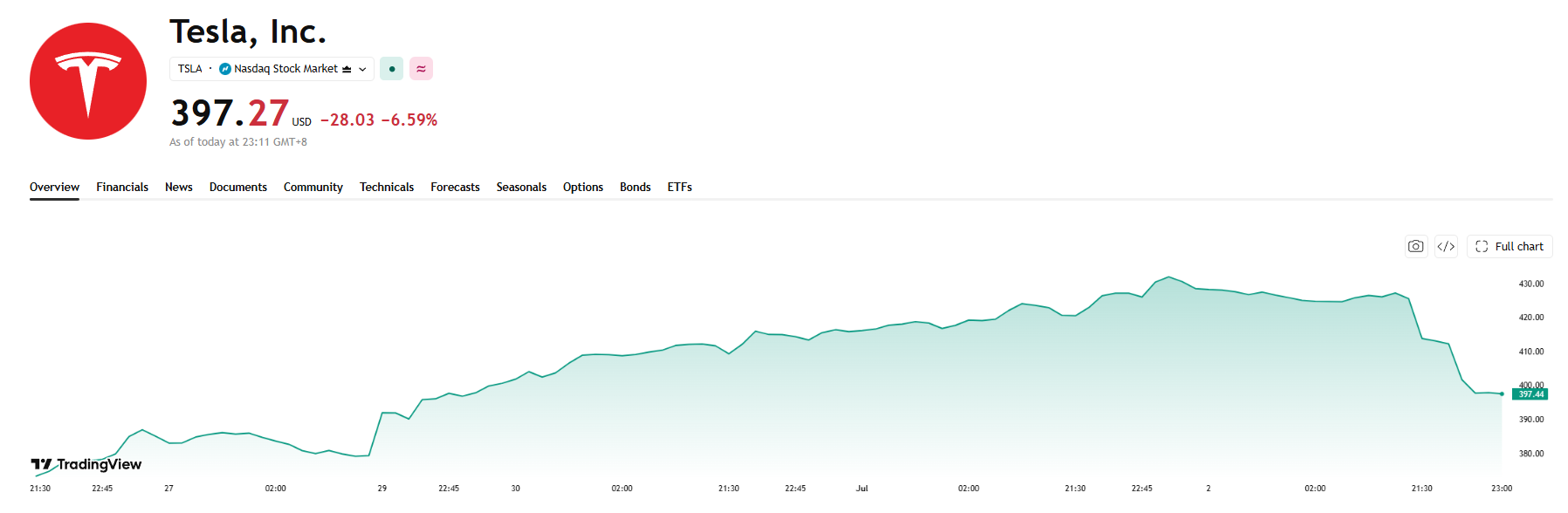Open the TSLA exchange selector dropdown
The width and height of the screenshot is (1568, 513).
coord(272,69)
